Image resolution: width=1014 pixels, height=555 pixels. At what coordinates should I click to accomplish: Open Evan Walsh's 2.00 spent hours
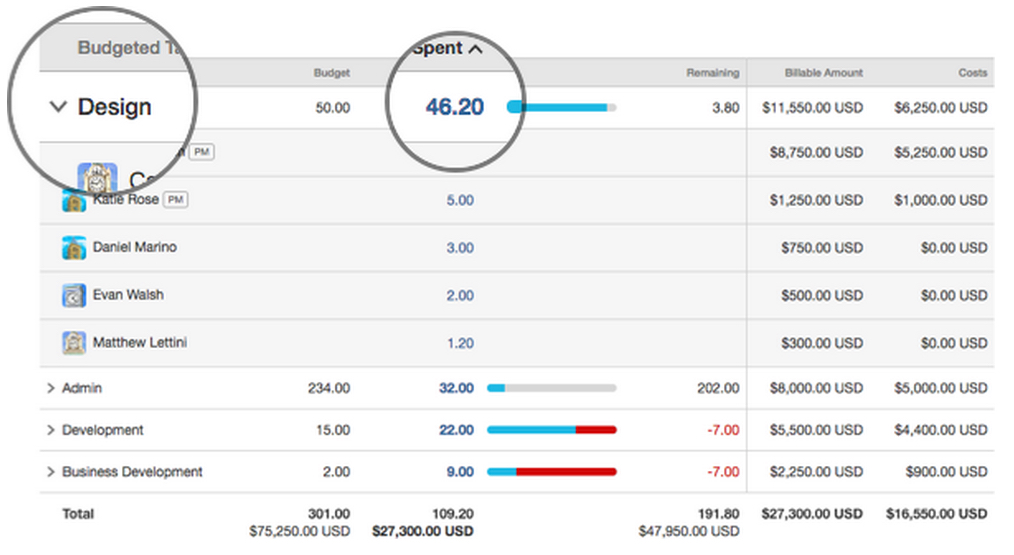pyautogui.click(x=460, y=296)
